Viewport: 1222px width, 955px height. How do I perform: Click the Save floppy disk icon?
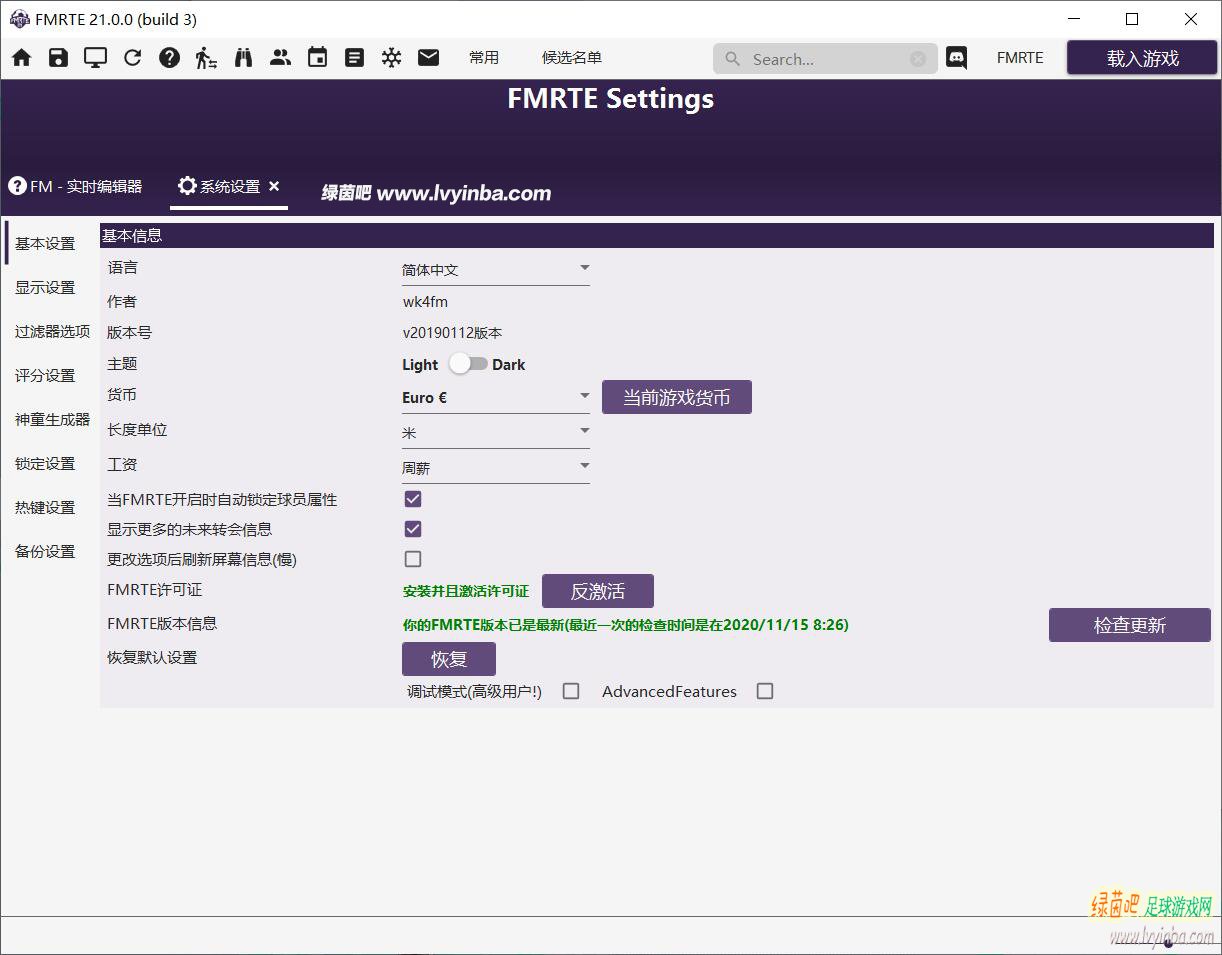[x=58, y=58]
